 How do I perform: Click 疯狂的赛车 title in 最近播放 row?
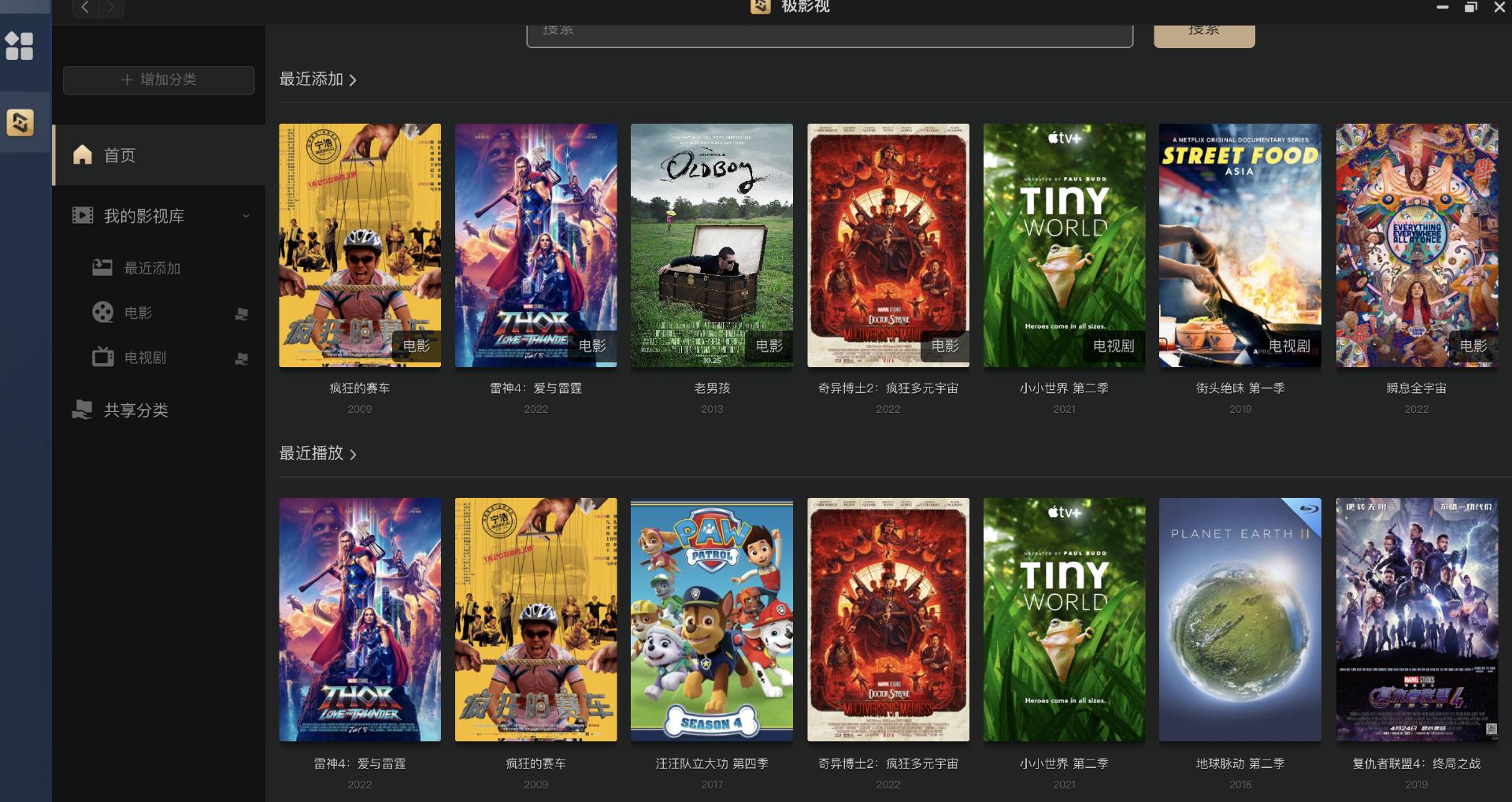(x=536, y=763)
